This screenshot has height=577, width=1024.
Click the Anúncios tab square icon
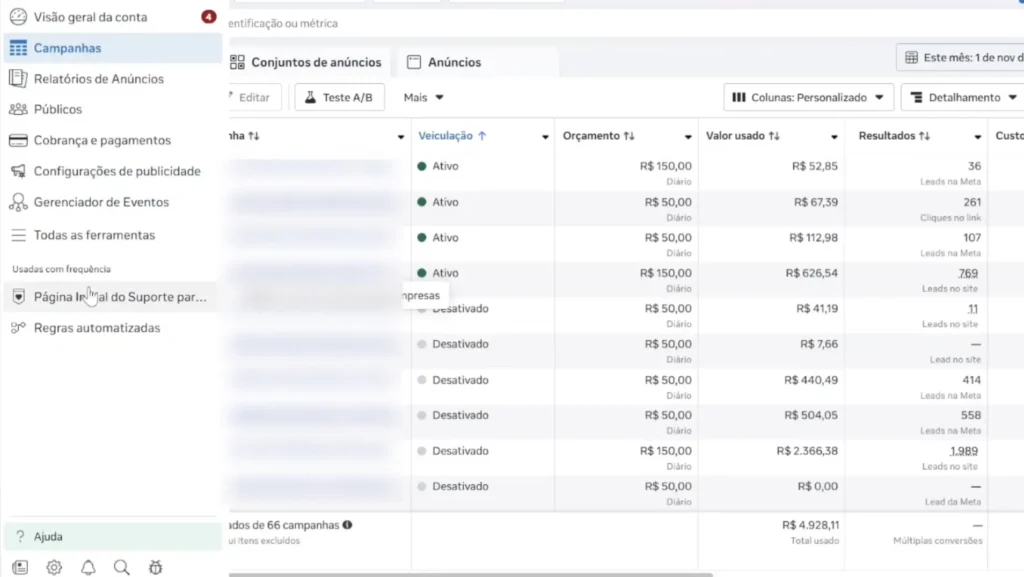click(414, 62)
